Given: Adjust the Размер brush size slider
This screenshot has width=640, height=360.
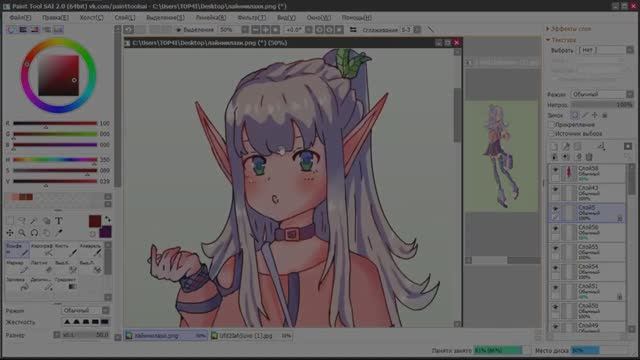Looking at the screenshot, I should (85, 335).
